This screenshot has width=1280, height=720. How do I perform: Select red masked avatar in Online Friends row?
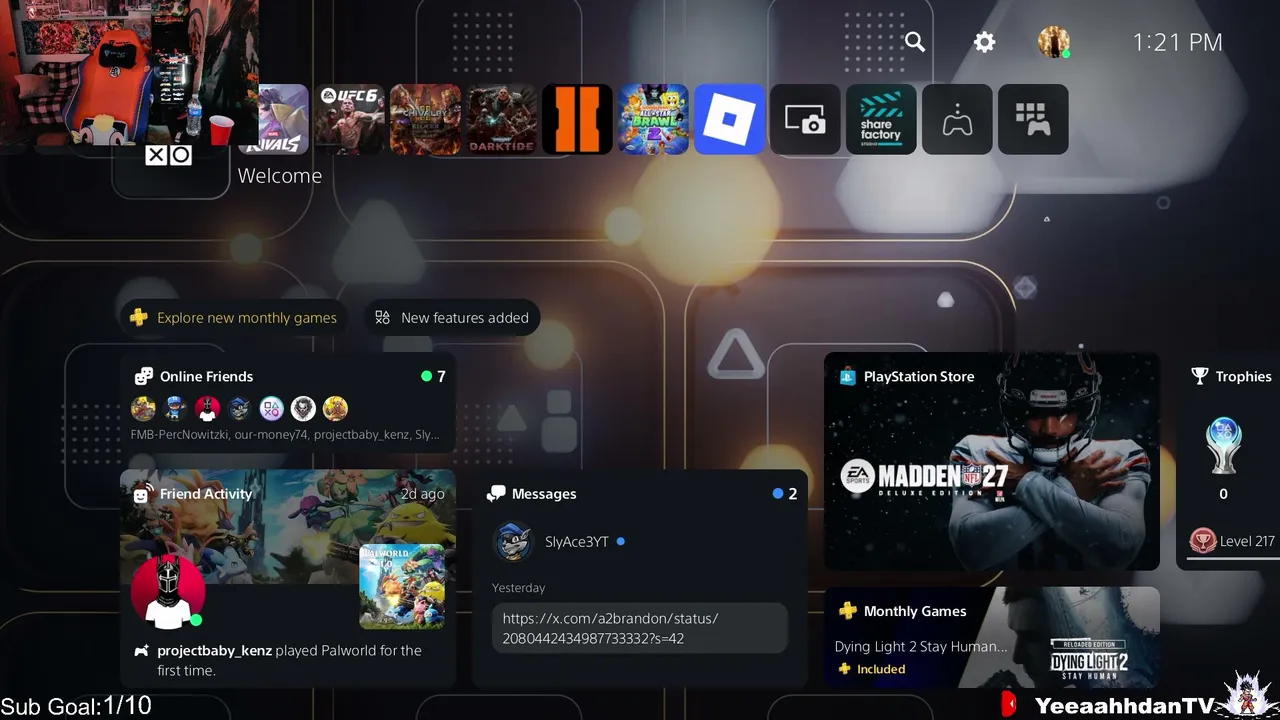coord(208,408)
